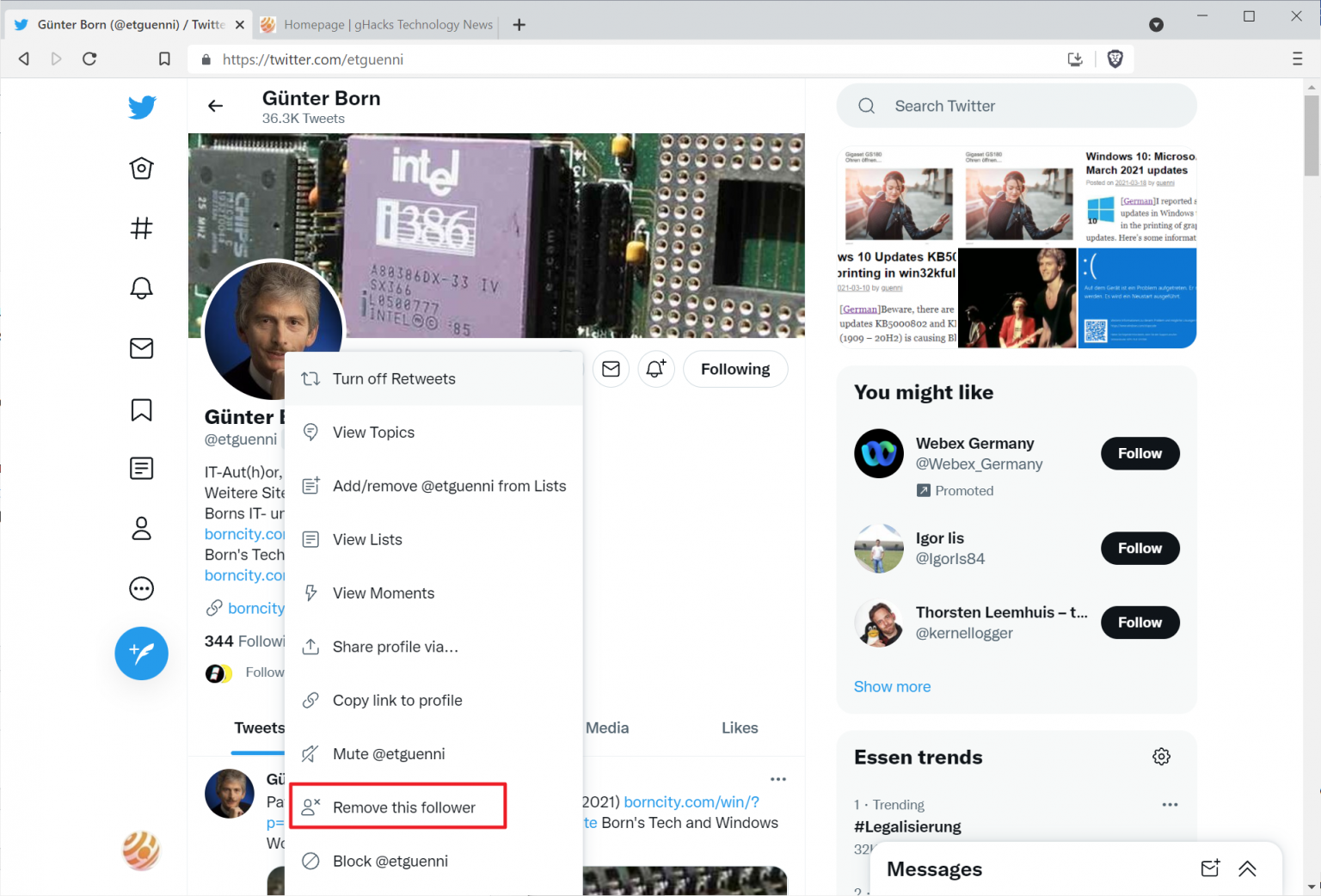This screenshot has width=1321, height=896.
Task: Open the Lists icon in the sidebar
Action: point(141,469)
